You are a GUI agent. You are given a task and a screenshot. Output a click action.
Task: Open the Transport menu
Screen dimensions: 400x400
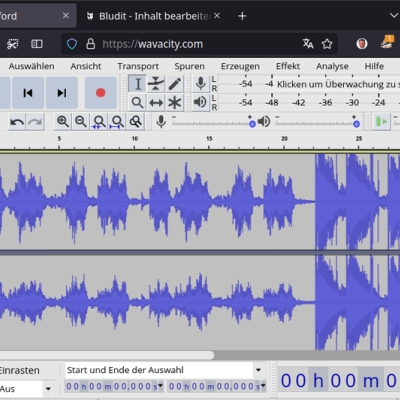click(138, 66)
